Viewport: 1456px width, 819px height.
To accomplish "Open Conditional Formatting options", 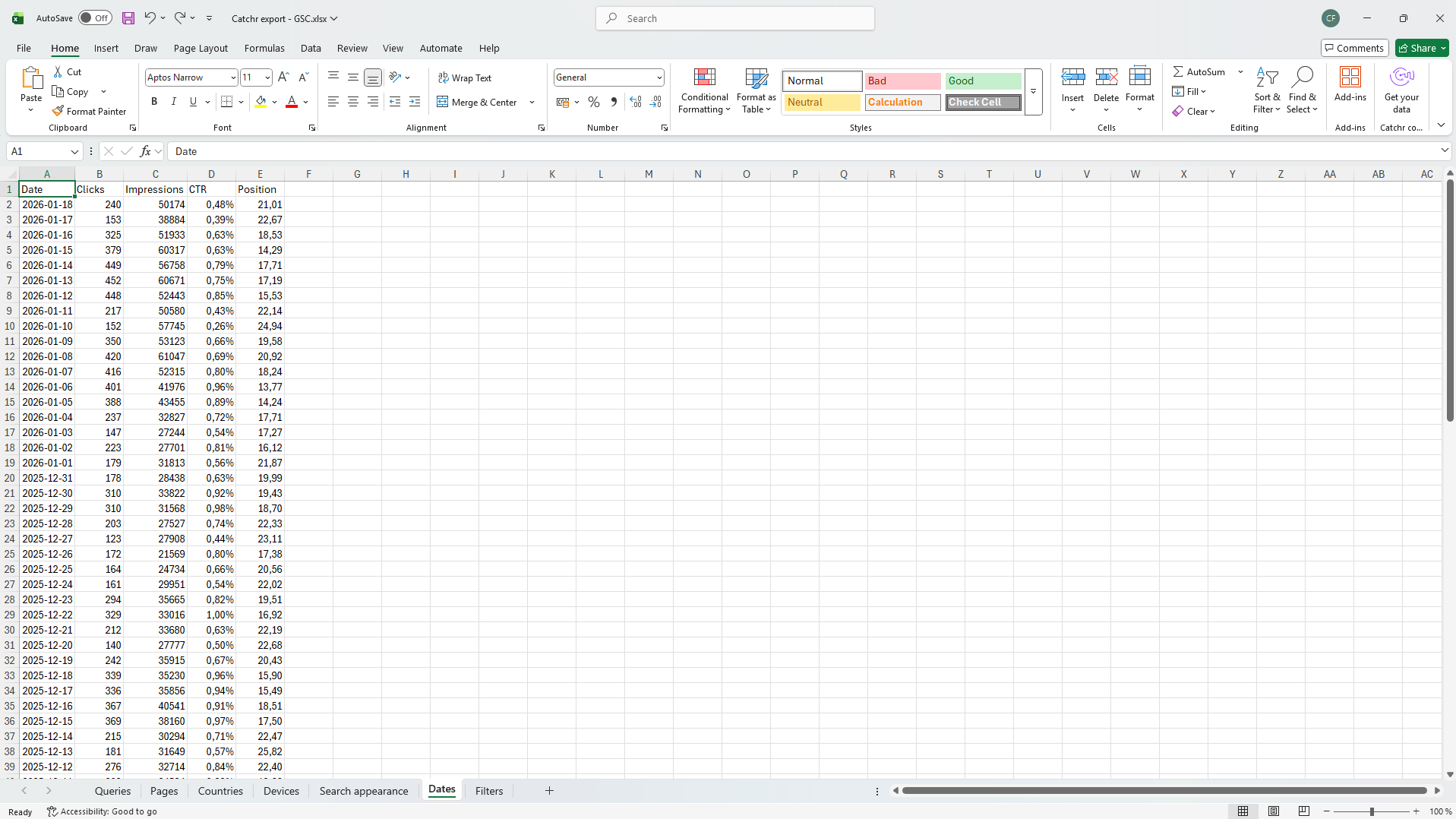I will (x=703, y=90).
